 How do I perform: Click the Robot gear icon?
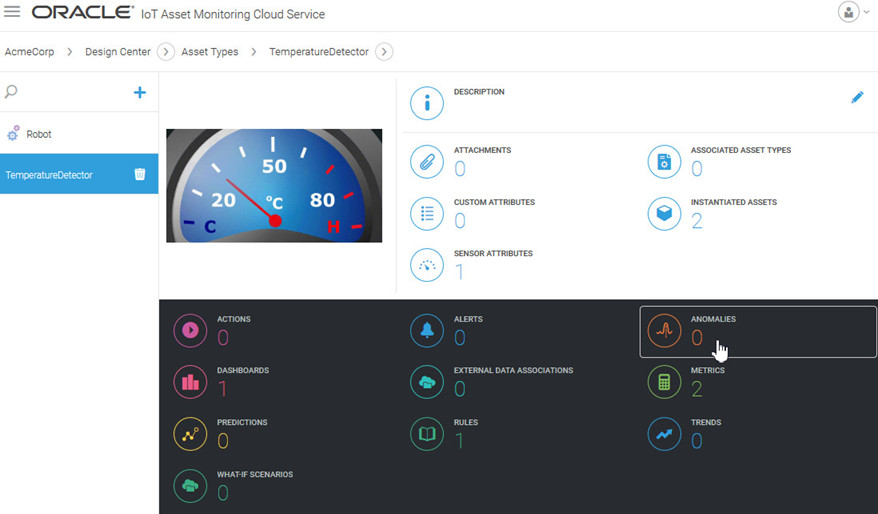pyautogui.click(x=13, y=133)
